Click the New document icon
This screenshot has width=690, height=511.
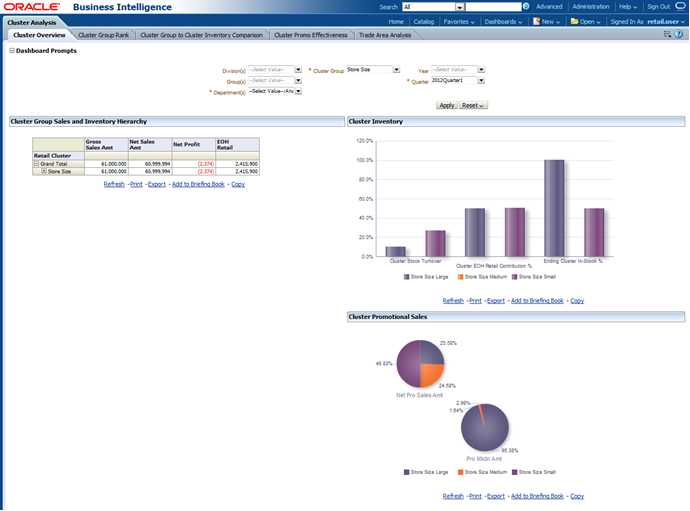[536, 21]
